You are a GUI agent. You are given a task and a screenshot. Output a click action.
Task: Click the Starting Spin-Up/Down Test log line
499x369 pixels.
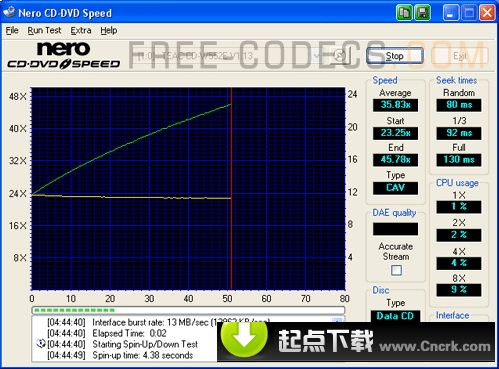122,344
